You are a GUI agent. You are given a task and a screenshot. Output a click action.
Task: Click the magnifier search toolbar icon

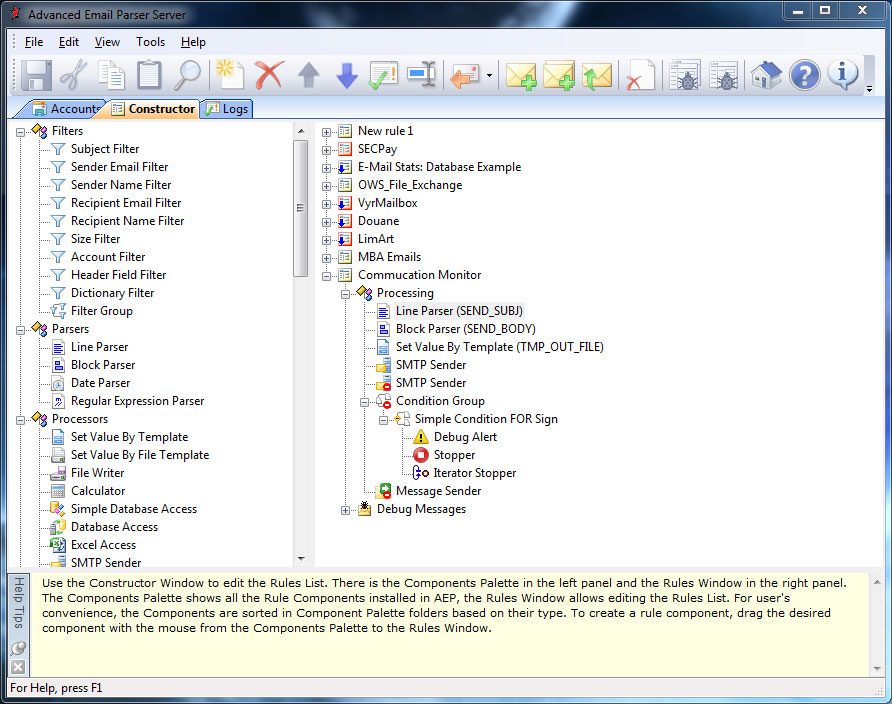(x=187, y=76)
